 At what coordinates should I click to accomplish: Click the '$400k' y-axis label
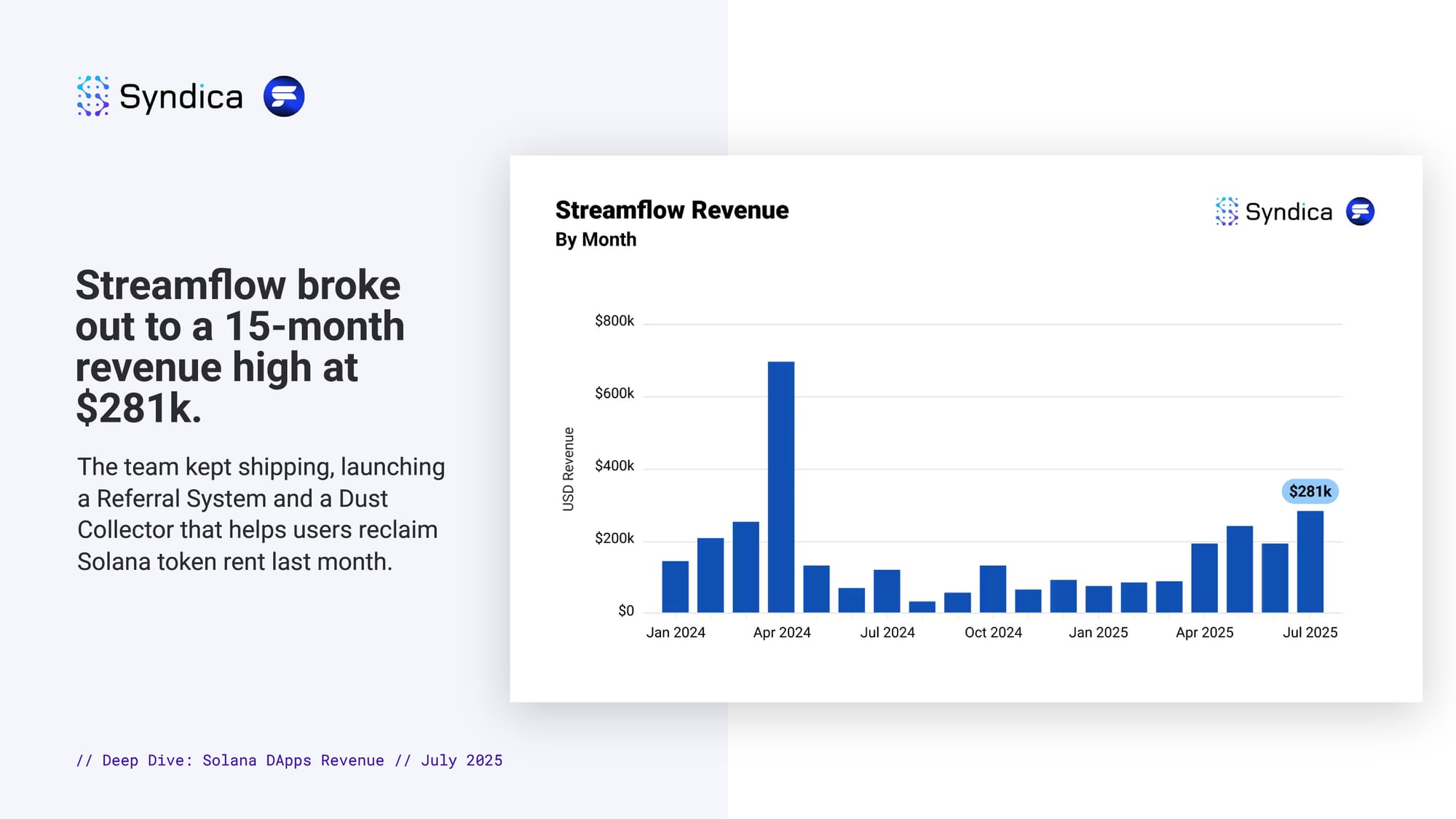614,466
